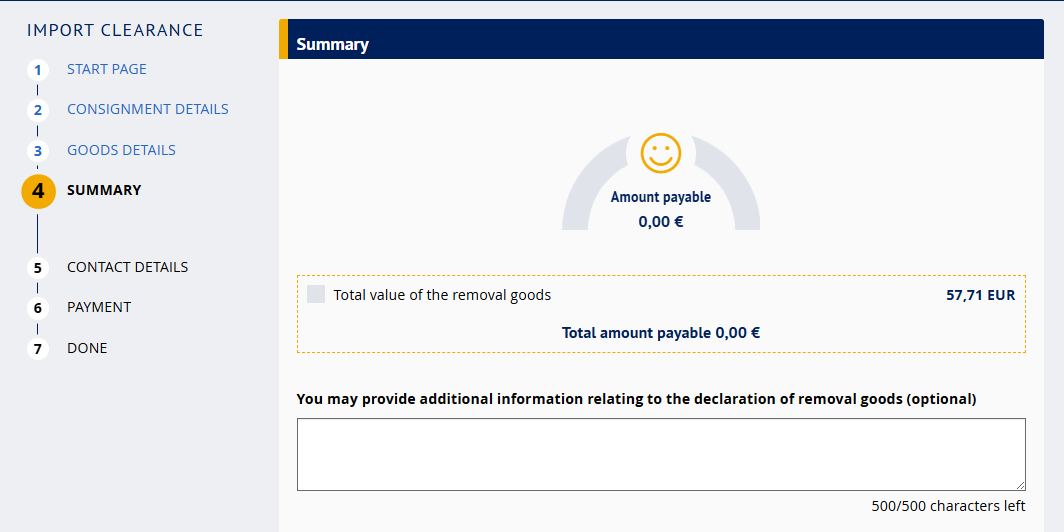Open the CONSIGNMENT DETAILS step
1064x532 pixels.
(x=148, y=109)
